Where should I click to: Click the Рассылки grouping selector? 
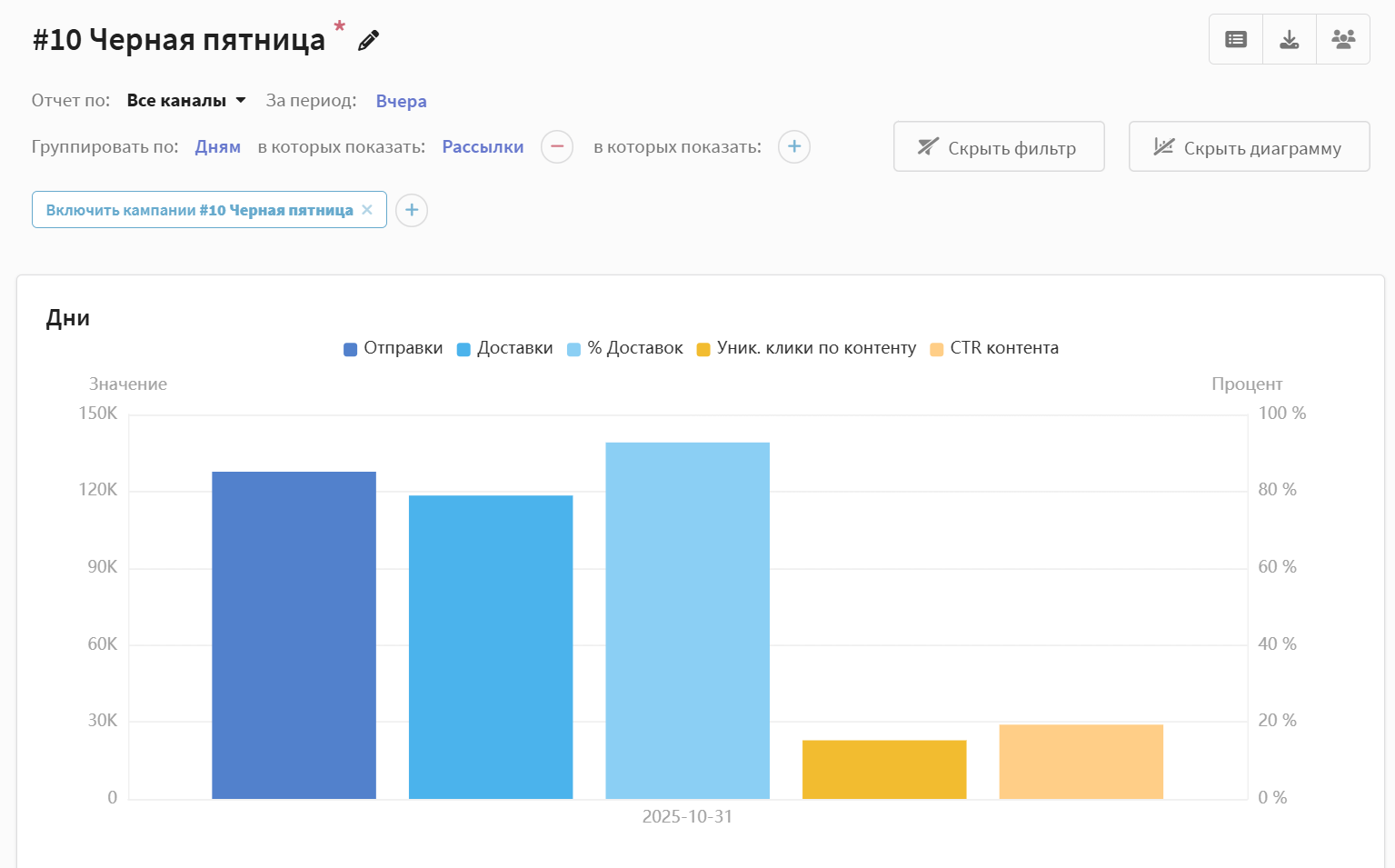(x=483, y=146)
